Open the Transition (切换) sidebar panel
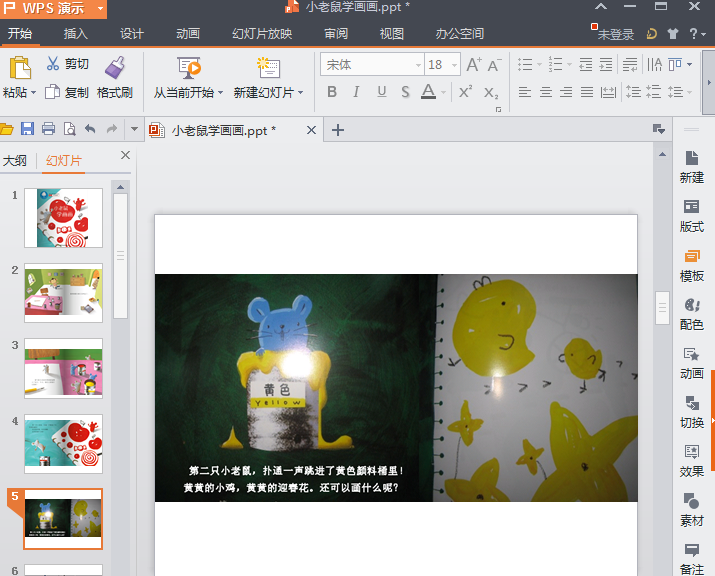Viewport: 715px width, 576px height. pos(692,412)
